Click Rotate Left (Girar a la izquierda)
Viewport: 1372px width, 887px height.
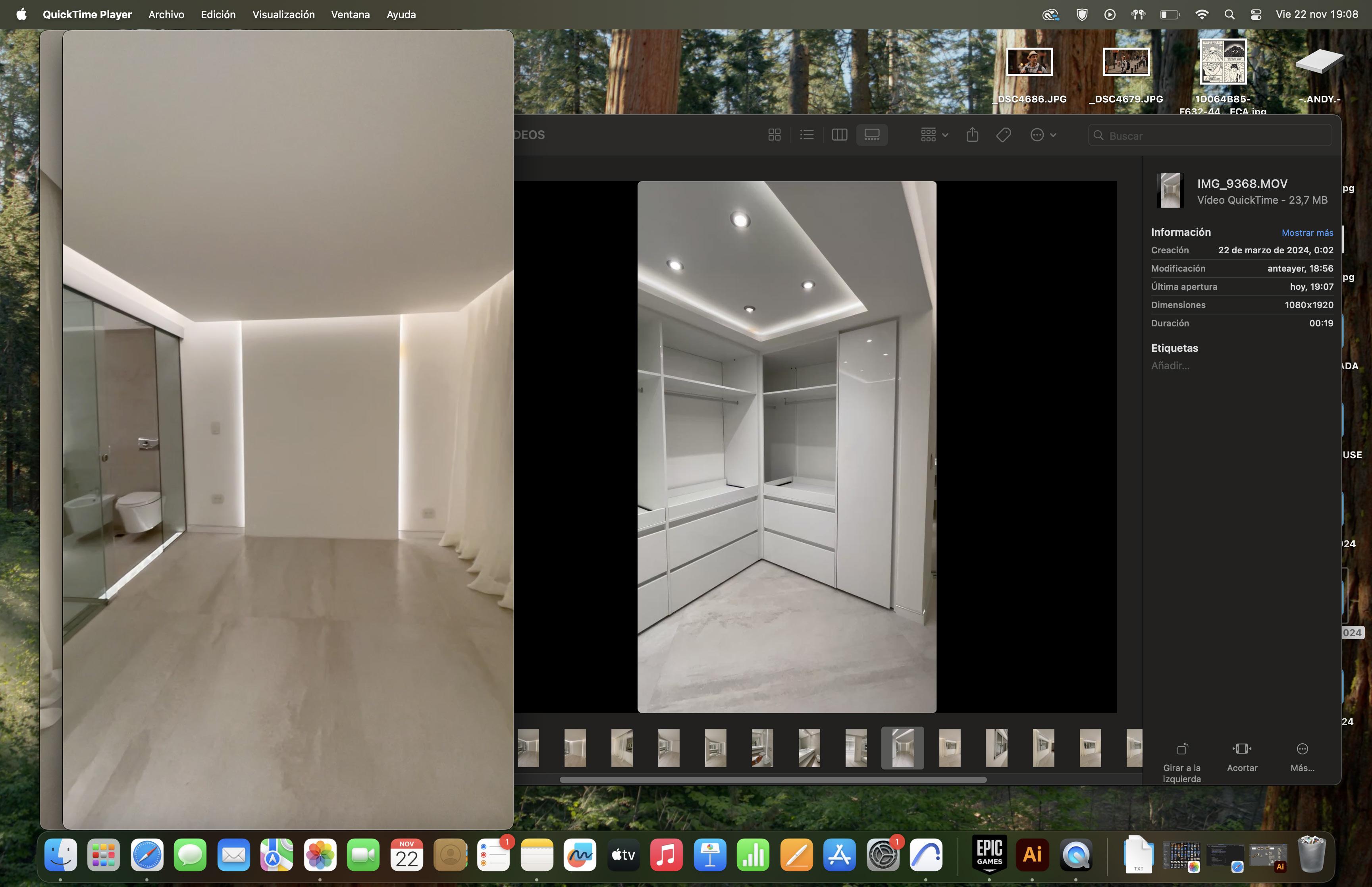click(x=1182, y=749)
